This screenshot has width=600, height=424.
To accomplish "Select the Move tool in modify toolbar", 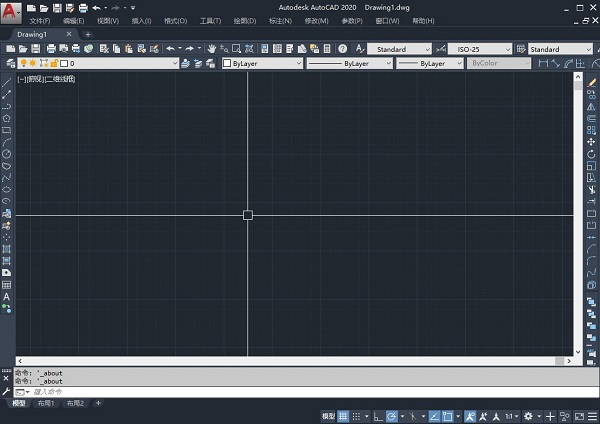I will click(592, 142).
